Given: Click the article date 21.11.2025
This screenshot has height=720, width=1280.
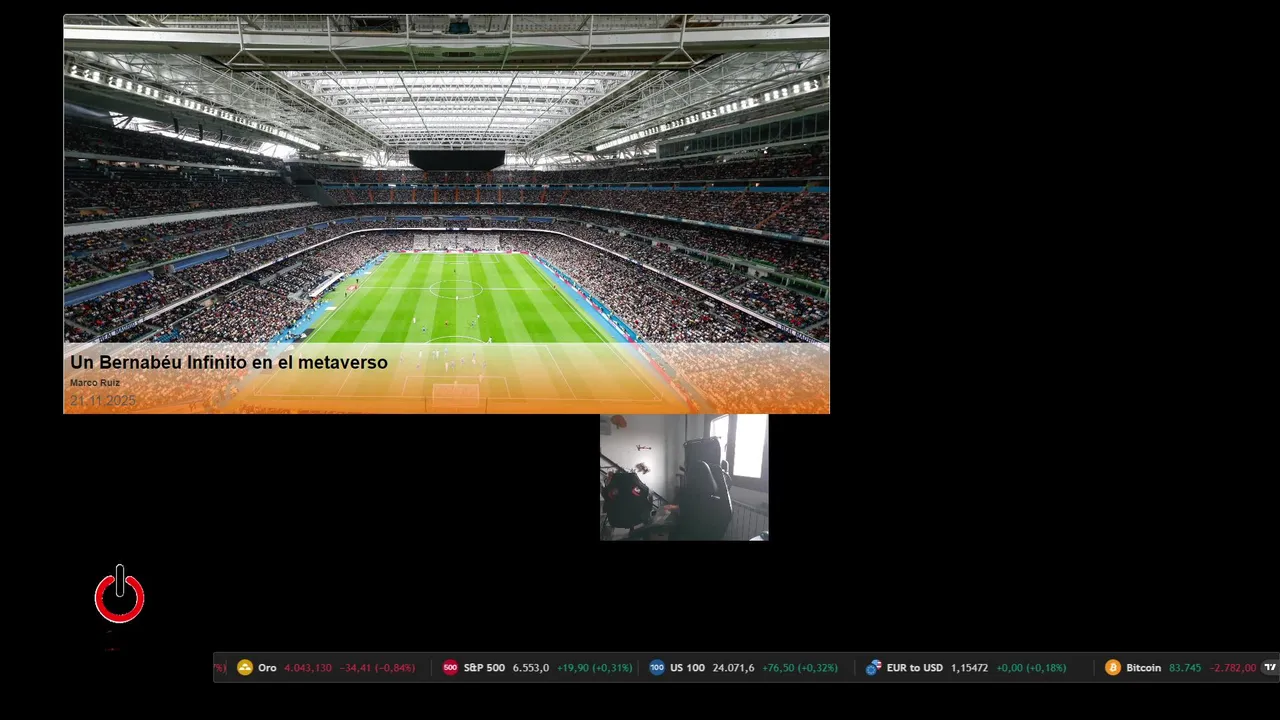Looking at the screenshot, I should tap(103, 400).
